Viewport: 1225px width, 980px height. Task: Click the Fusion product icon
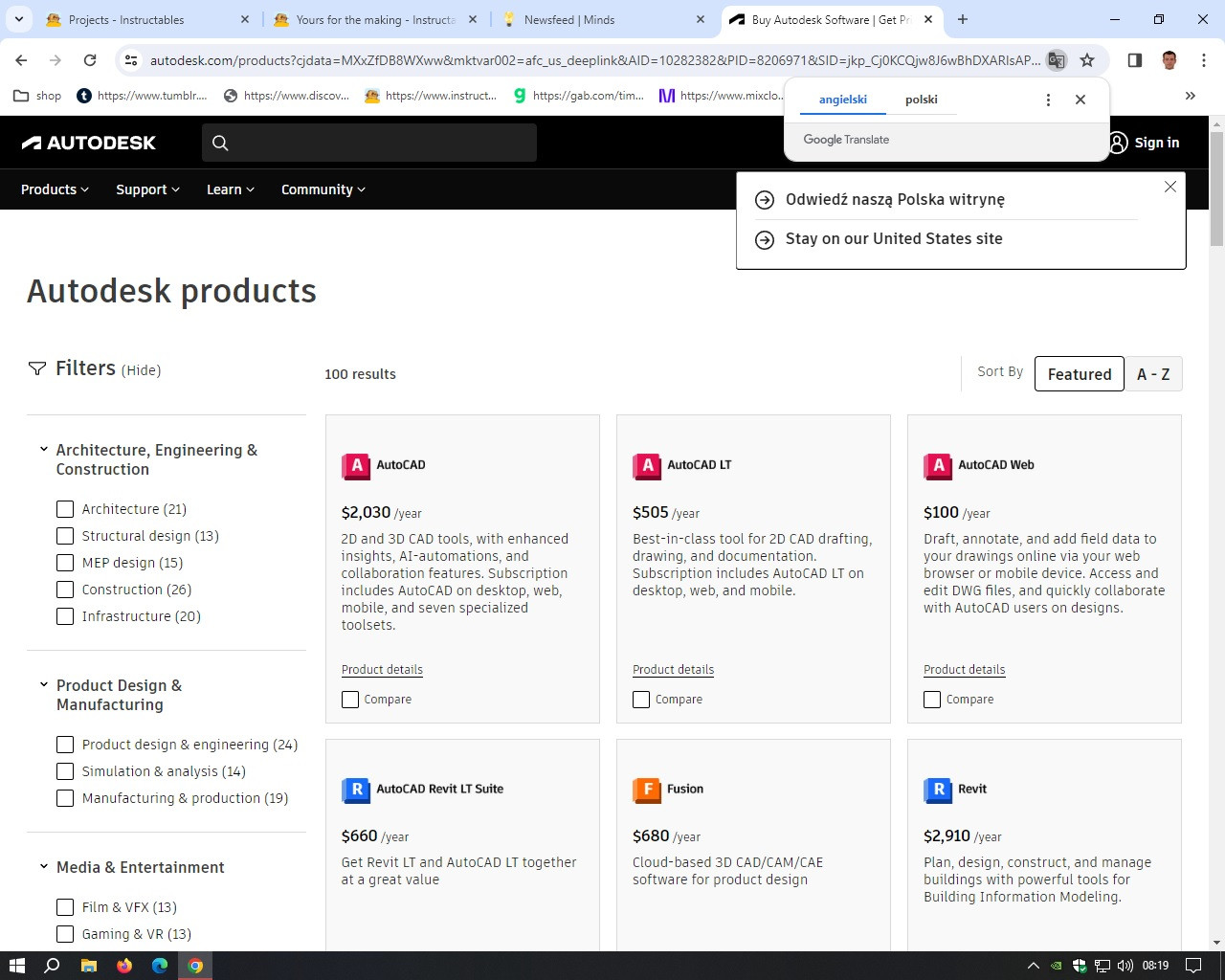tap(647, 790)
